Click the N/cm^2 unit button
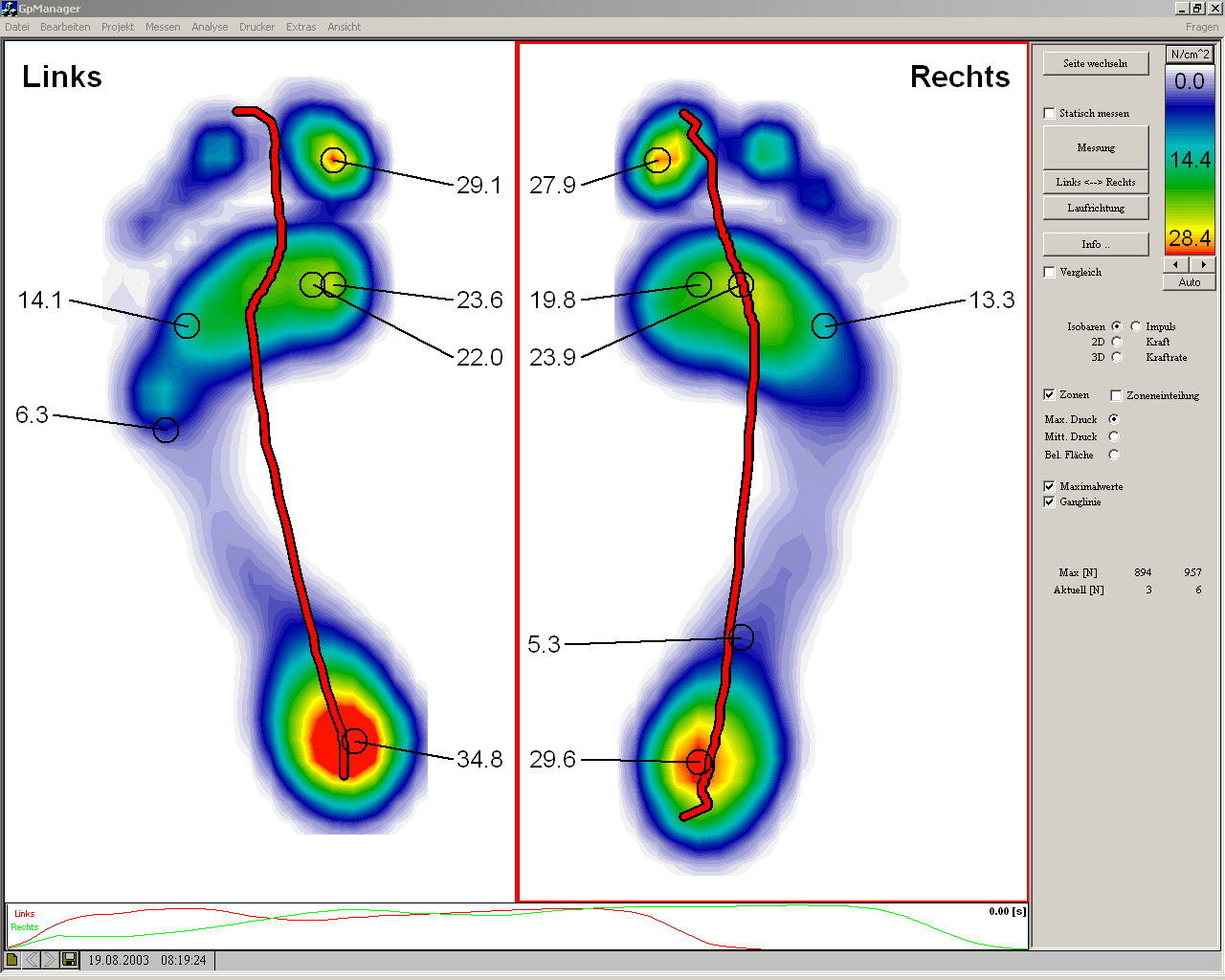Viewport: 1225px width, 980px height. click(x=1190, y=55)
